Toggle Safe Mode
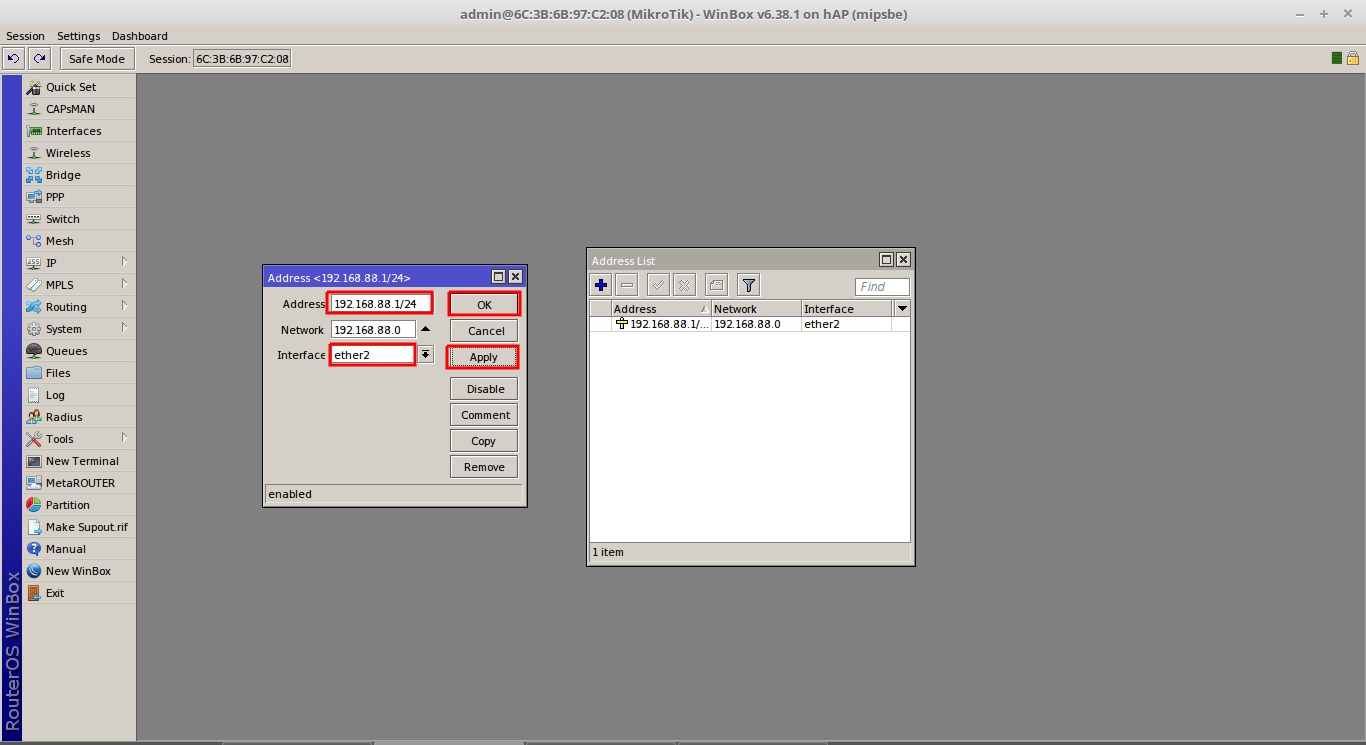 coord(96,58)
